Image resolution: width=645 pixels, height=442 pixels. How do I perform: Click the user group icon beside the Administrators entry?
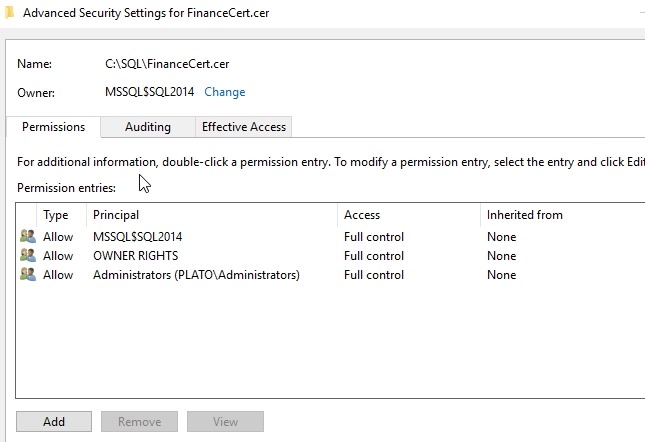[27, 275]
